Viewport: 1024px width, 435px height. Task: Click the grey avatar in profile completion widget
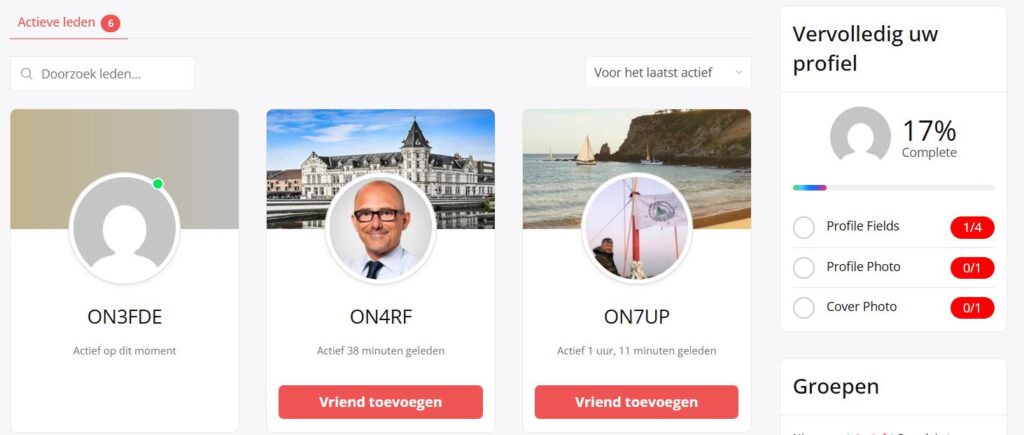tap(860, 137)
